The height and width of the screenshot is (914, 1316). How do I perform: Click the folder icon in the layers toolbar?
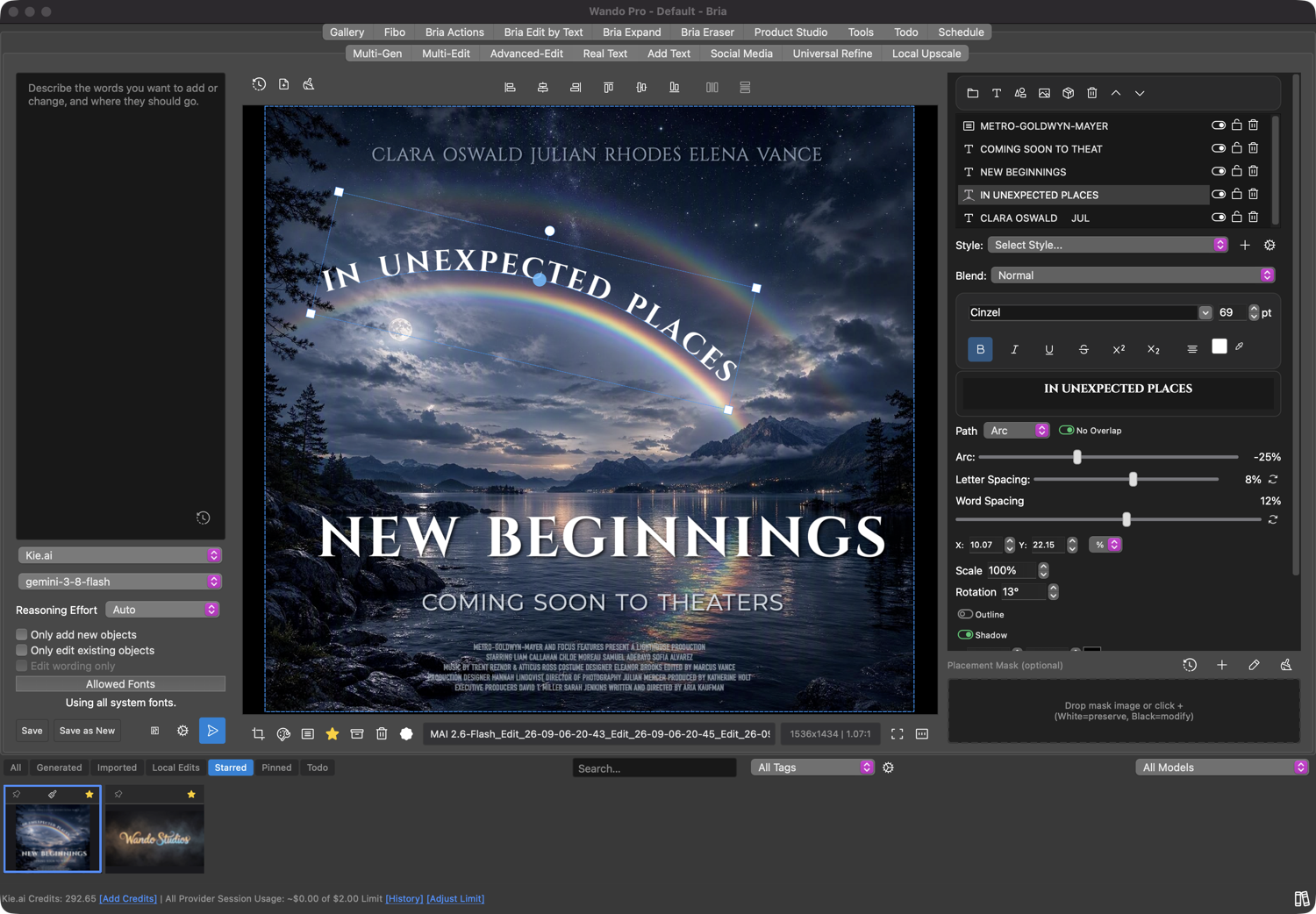coord(973,93)
